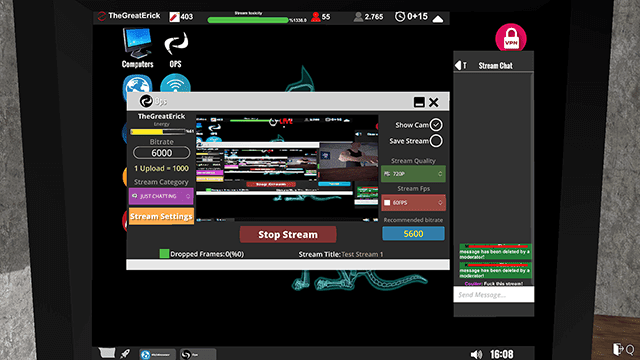Collapse Stream Chat with the left arrow
Image resolution: width=640 pixels, height=360 pixels.
pyautogui.click(x=458, y=65)
